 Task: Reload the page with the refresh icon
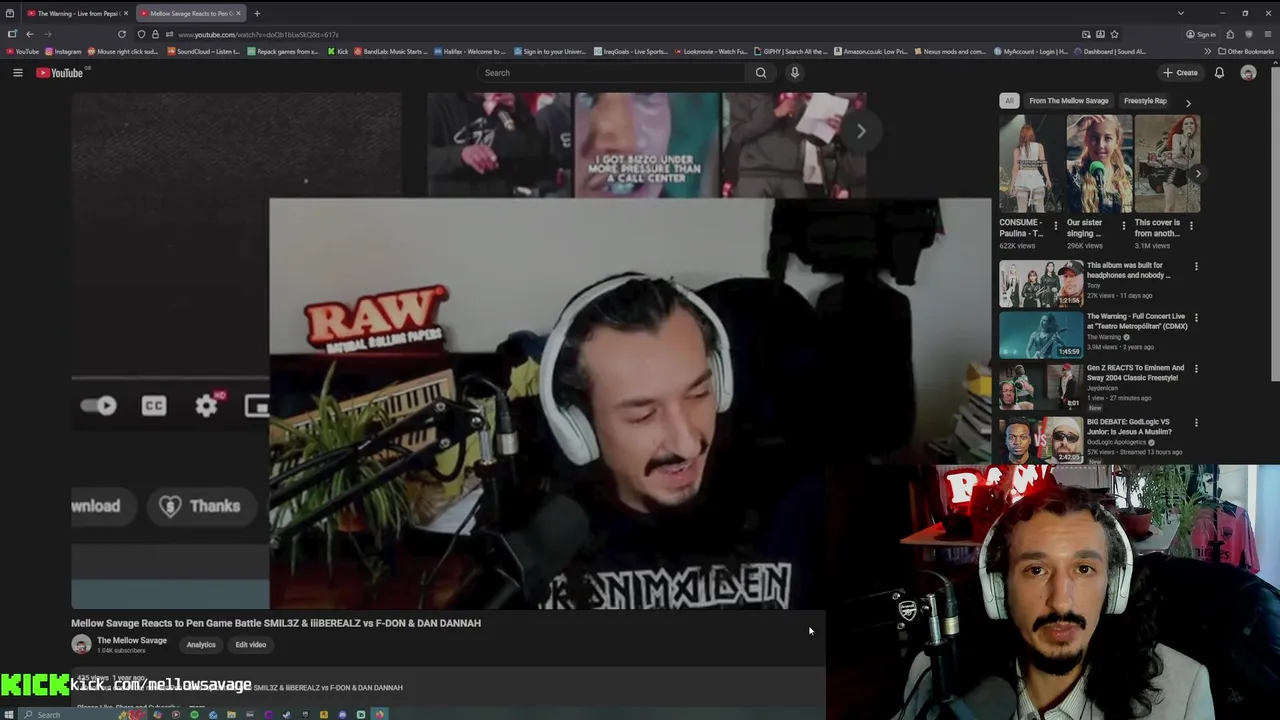click(x=122, y=34)
